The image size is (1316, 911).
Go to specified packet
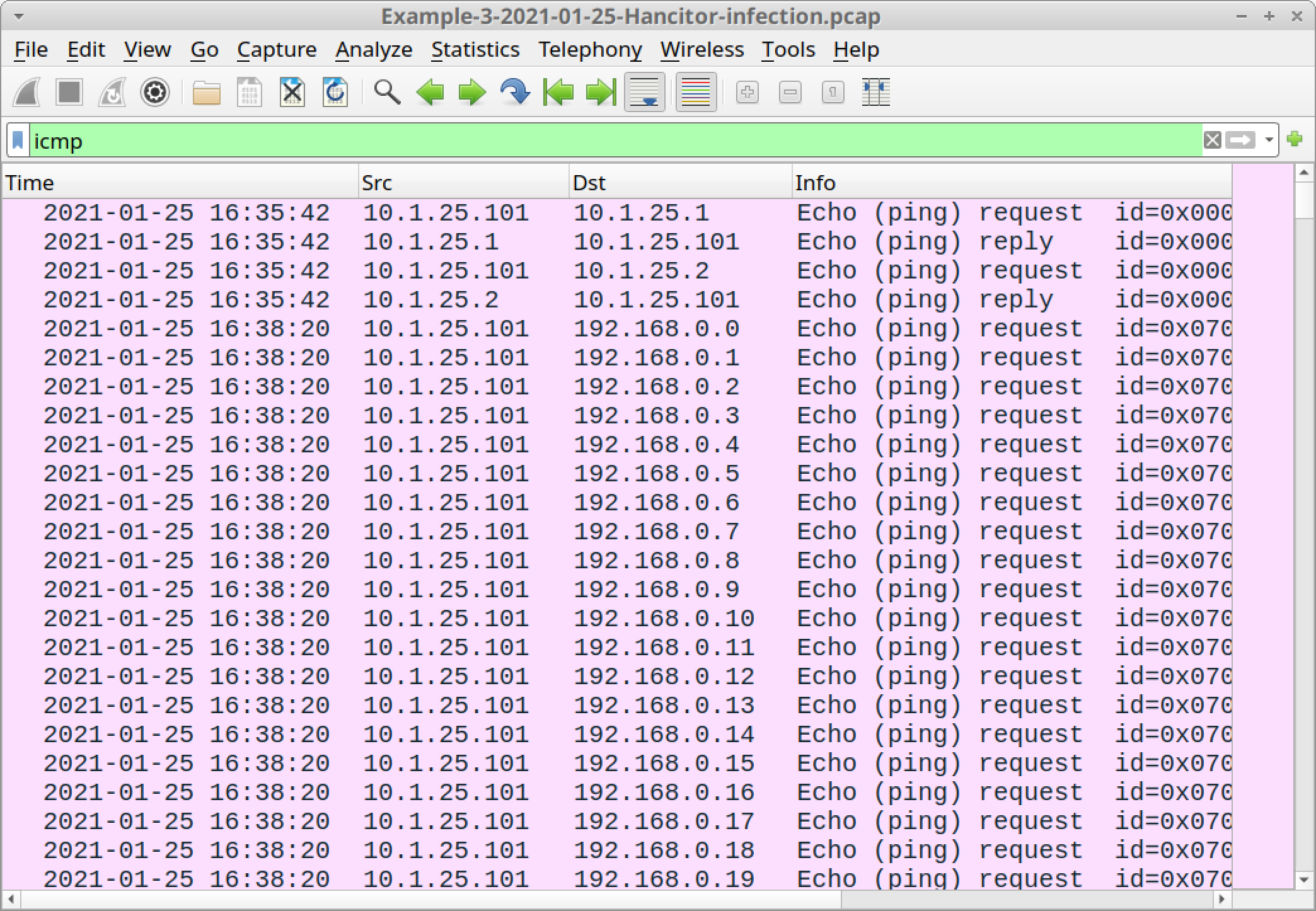(x=515, y=93)
